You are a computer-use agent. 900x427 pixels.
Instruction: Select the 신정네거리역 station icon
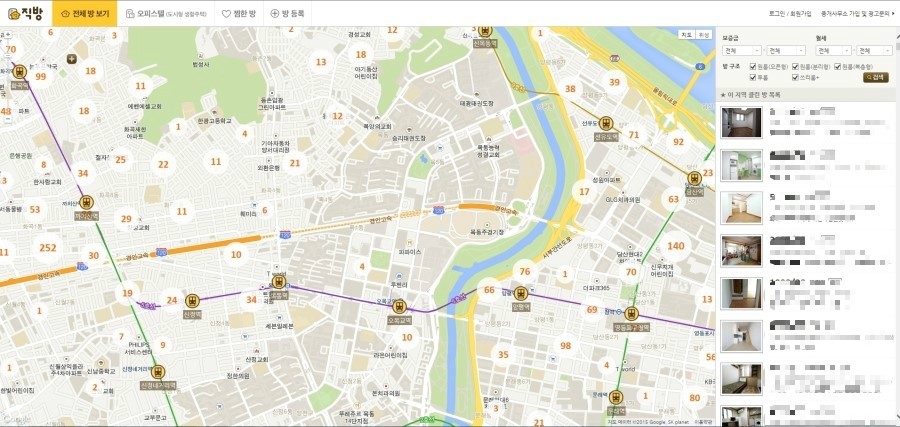point(158,372)
